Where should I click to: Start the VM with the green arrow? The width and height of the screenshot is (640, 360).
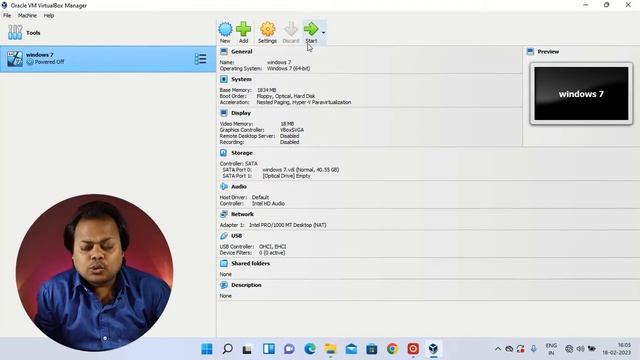click(x=311, y=29)
